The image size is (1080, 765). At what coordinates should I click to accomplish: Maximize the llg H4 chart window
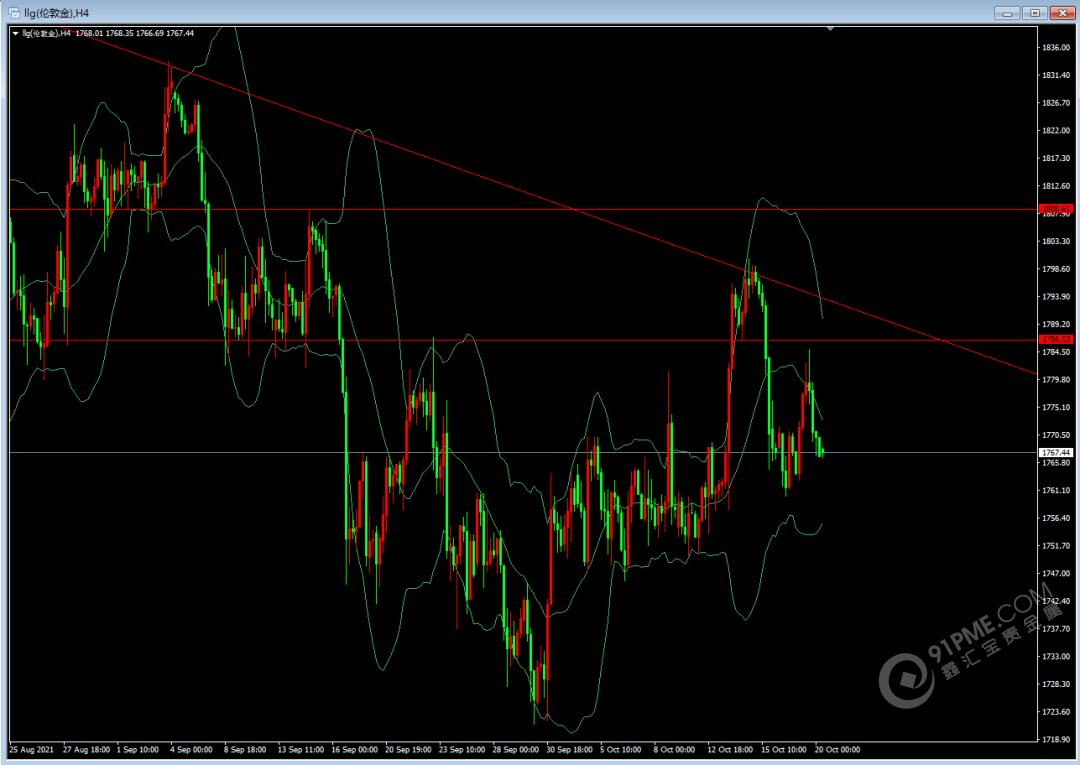click(x=1035, y=12)
